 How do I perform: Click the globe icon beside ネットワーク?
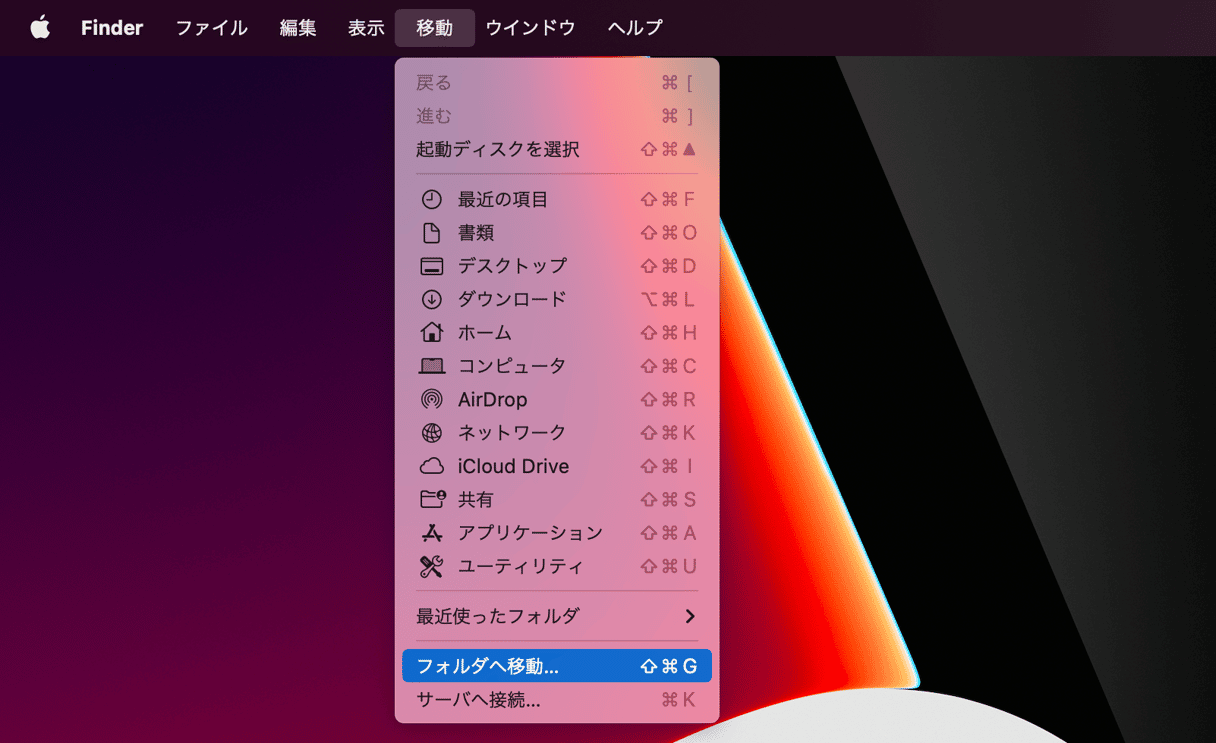(x=431, y=433)
